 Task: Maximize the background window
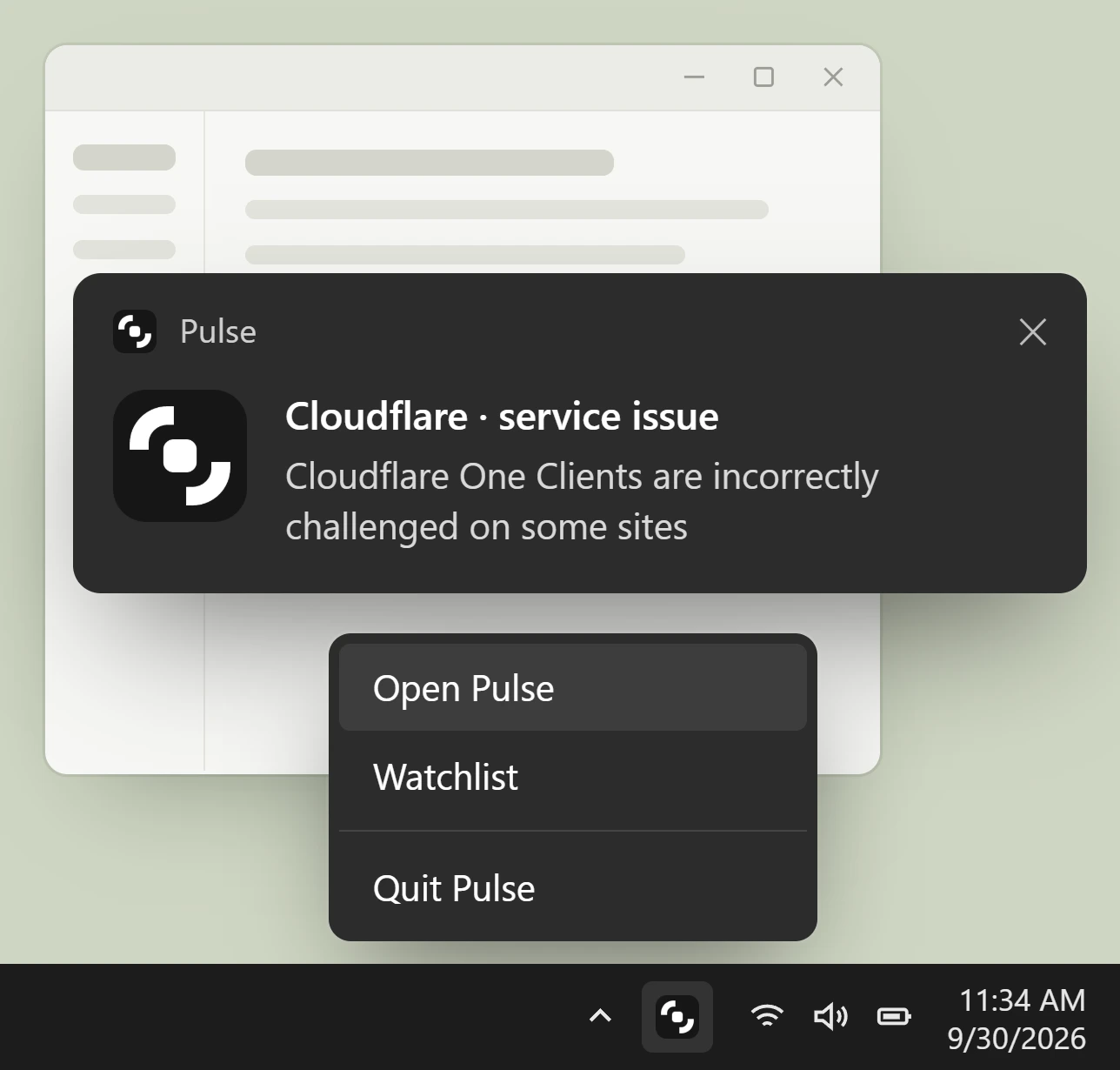(763, 77)
